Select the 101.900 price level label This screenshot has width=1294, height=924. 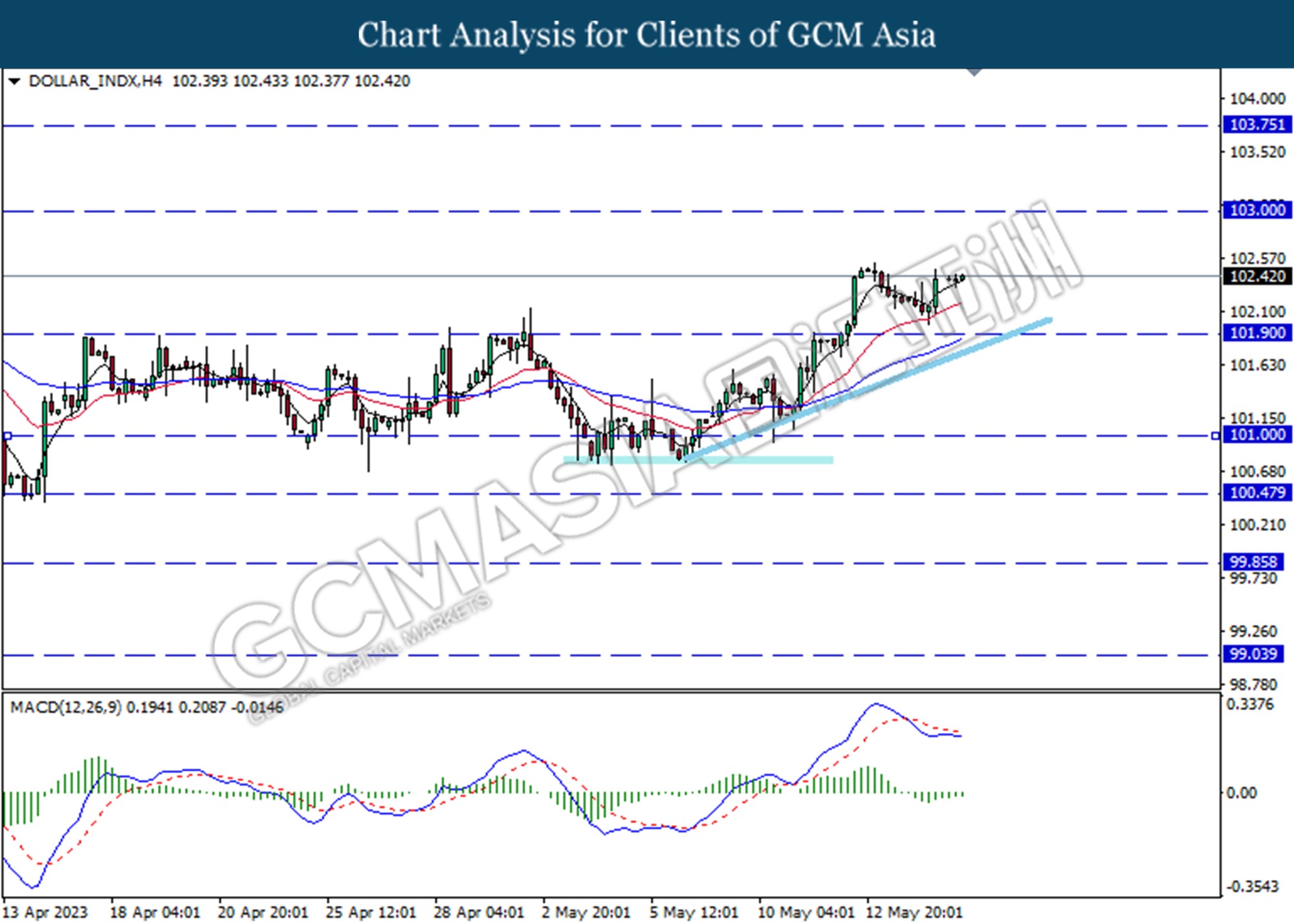(x=1256, y=333)
